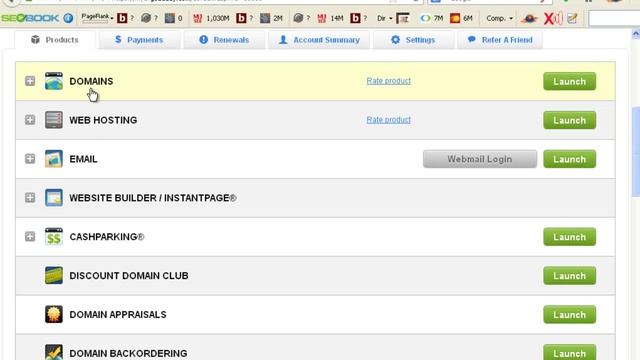The width and height of the screenshot is (640, 360).
Task: Click the Domain Appraisals sun icon
Action: 54,314
